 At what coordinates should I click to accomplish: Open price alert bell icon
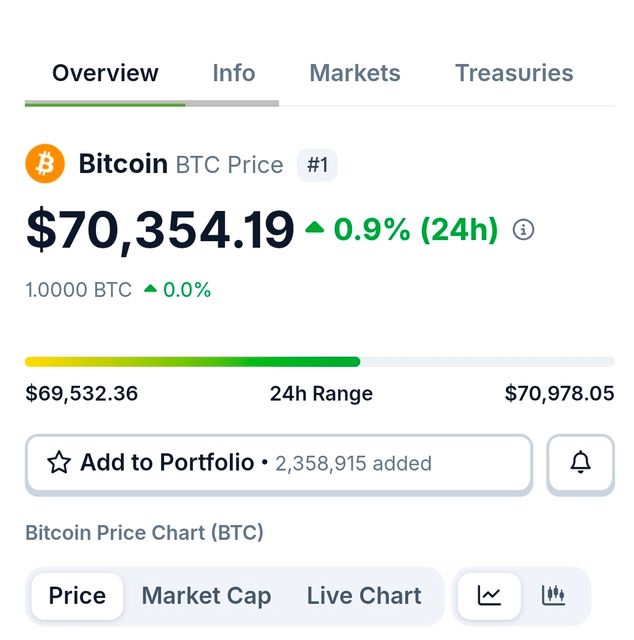[580, 463]
